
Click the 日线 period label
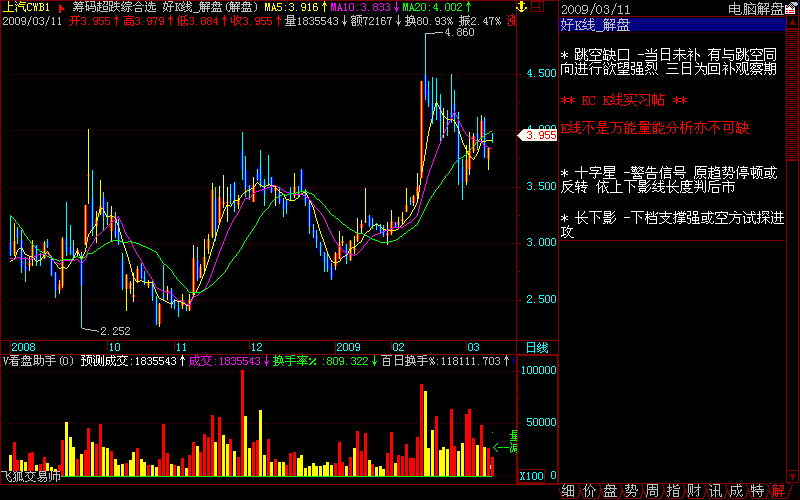pos(537,347)
